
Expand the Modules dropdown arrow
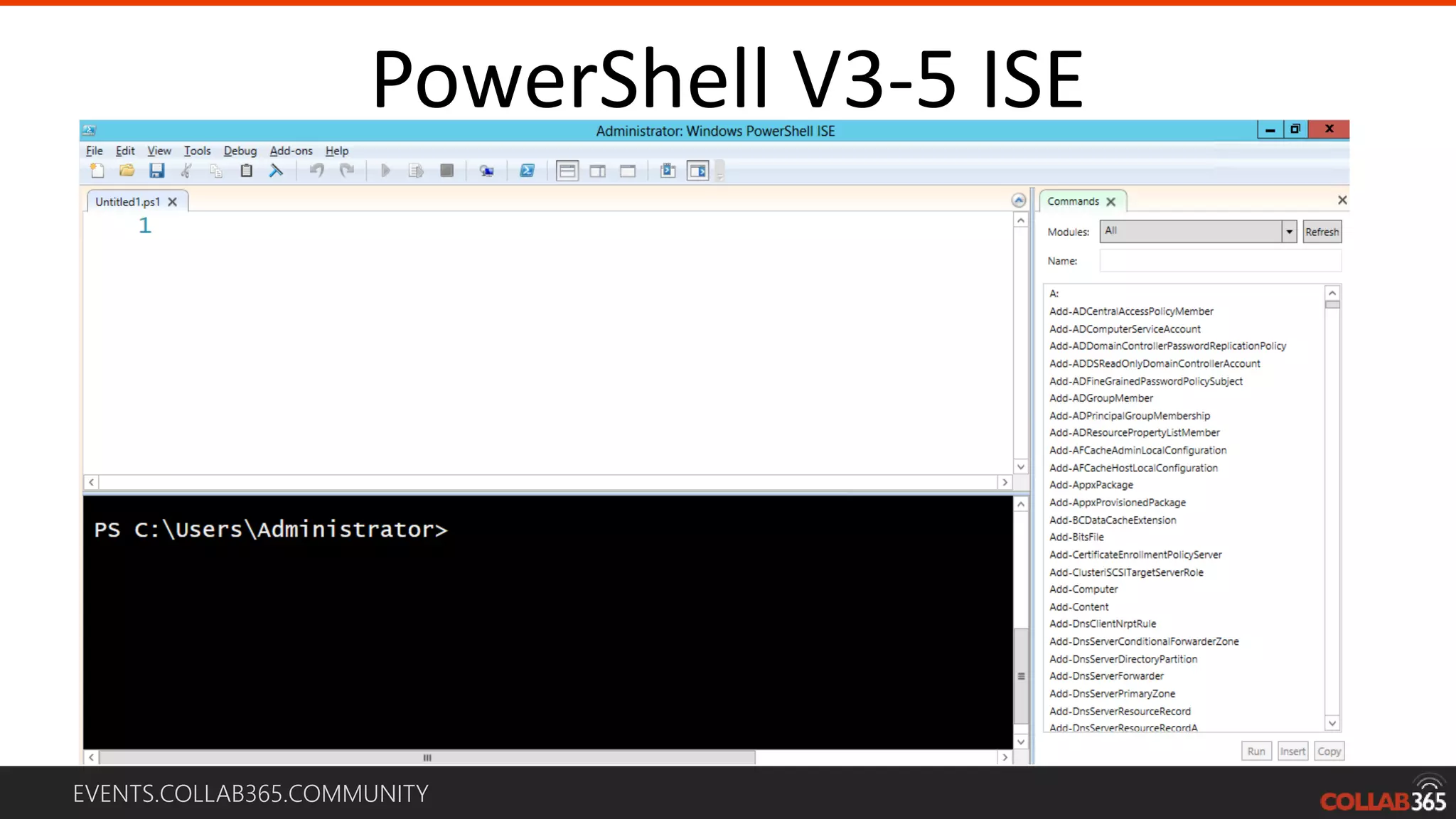[1289, 232]
